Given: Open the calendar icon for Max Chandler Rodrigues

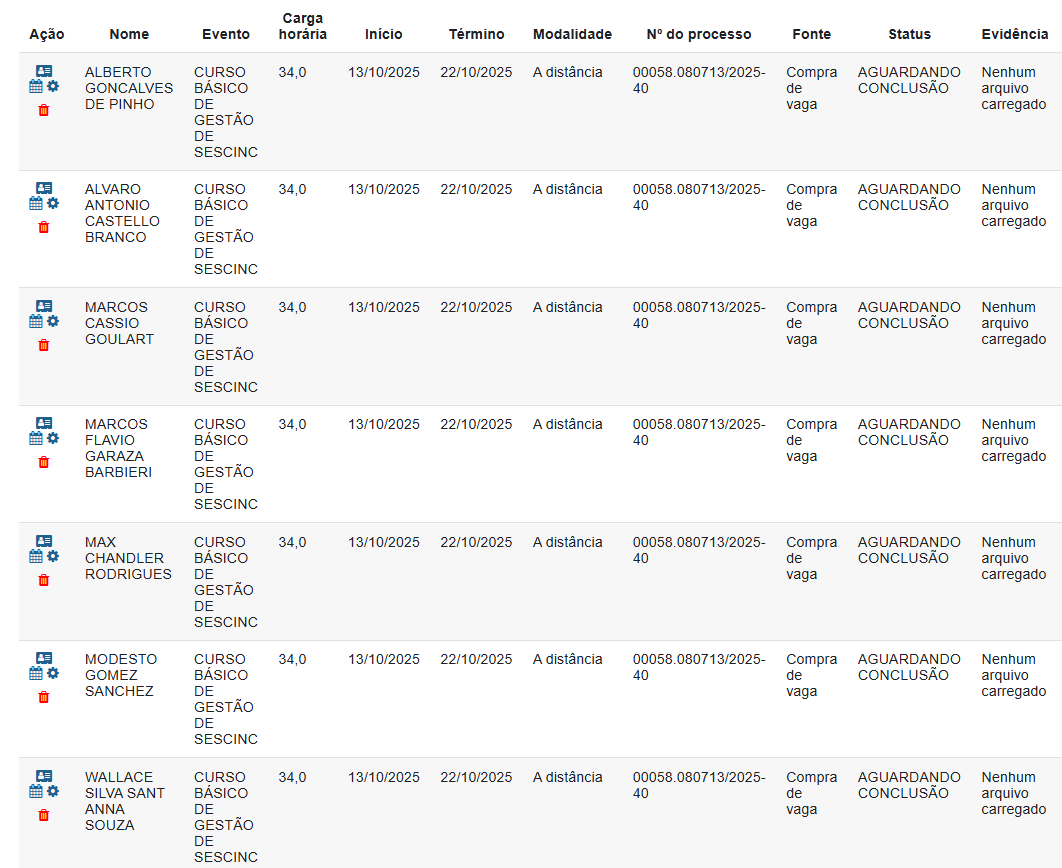Looking at the screenshot, I should [36, 556].
